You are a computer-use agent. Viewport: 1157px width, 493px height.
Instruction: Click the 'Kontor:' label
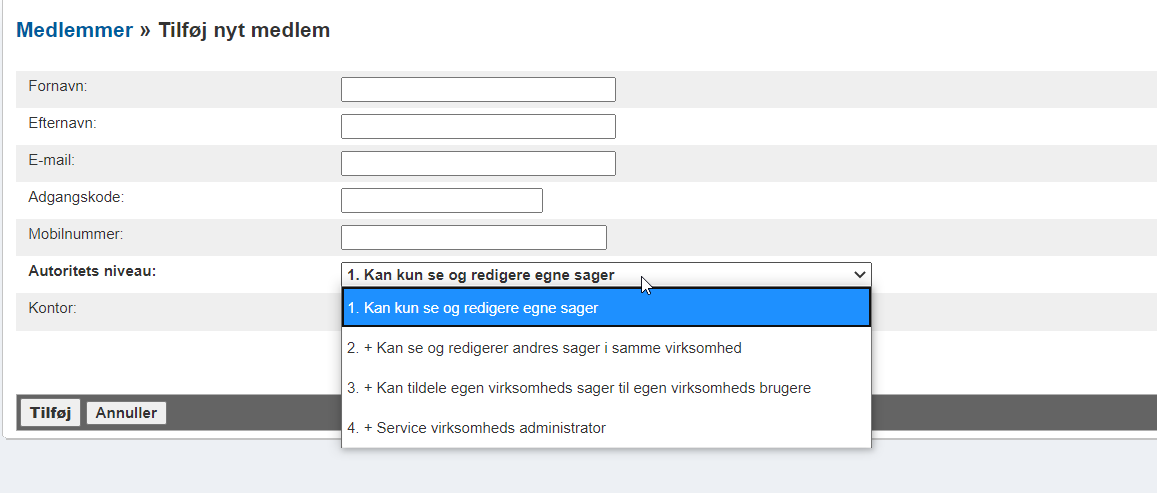pos(53,308)
